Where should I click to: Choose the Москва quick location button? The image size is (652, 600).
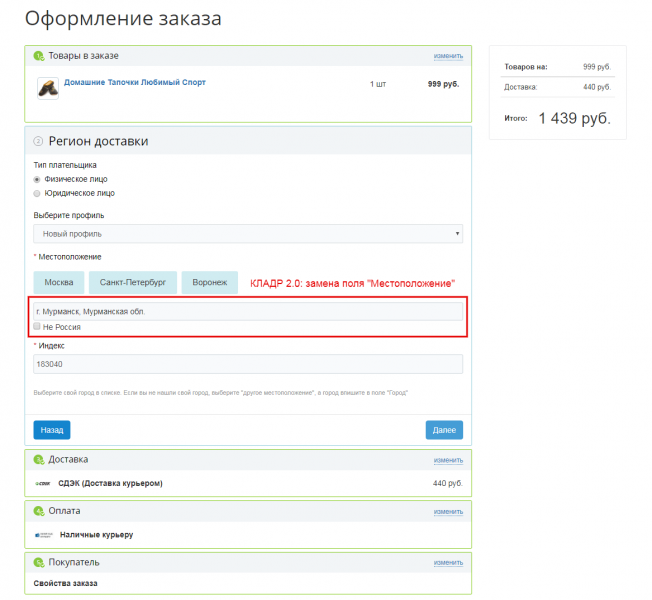click(58, 283)
